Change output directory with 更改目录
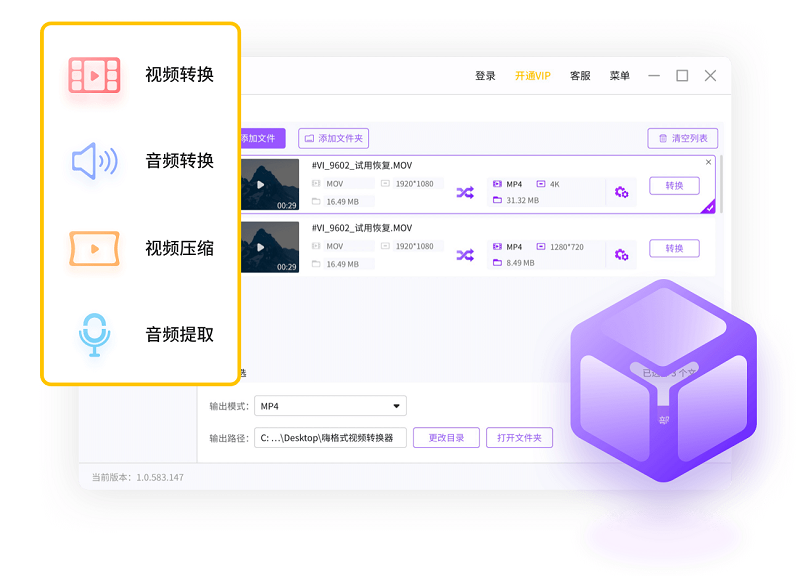This screenshot has height=576, width=800. pyautogui.click(x=446, y=437)
